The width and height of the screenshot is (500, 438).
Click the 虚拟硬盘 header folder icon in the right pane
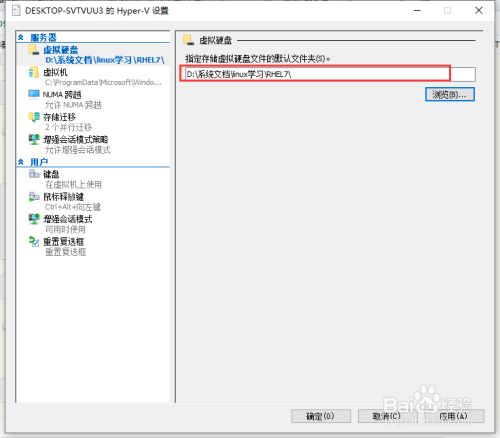[x=188, y=40]
